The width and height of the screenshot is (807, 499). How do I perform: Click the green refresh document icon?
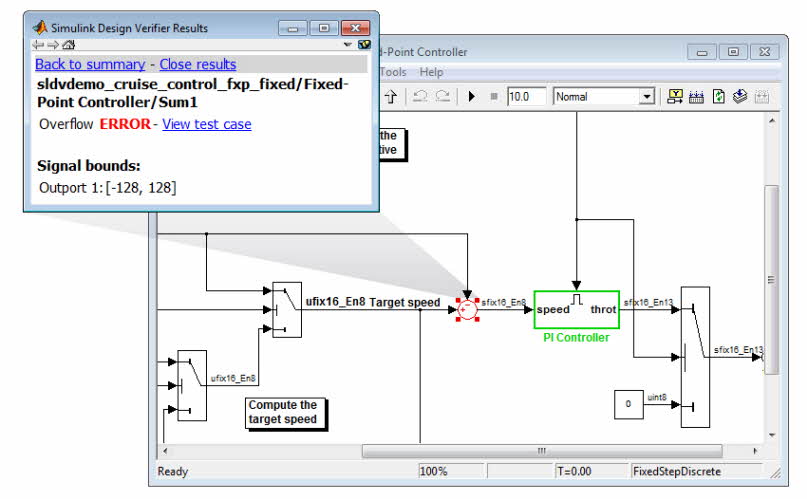[718, 96]
